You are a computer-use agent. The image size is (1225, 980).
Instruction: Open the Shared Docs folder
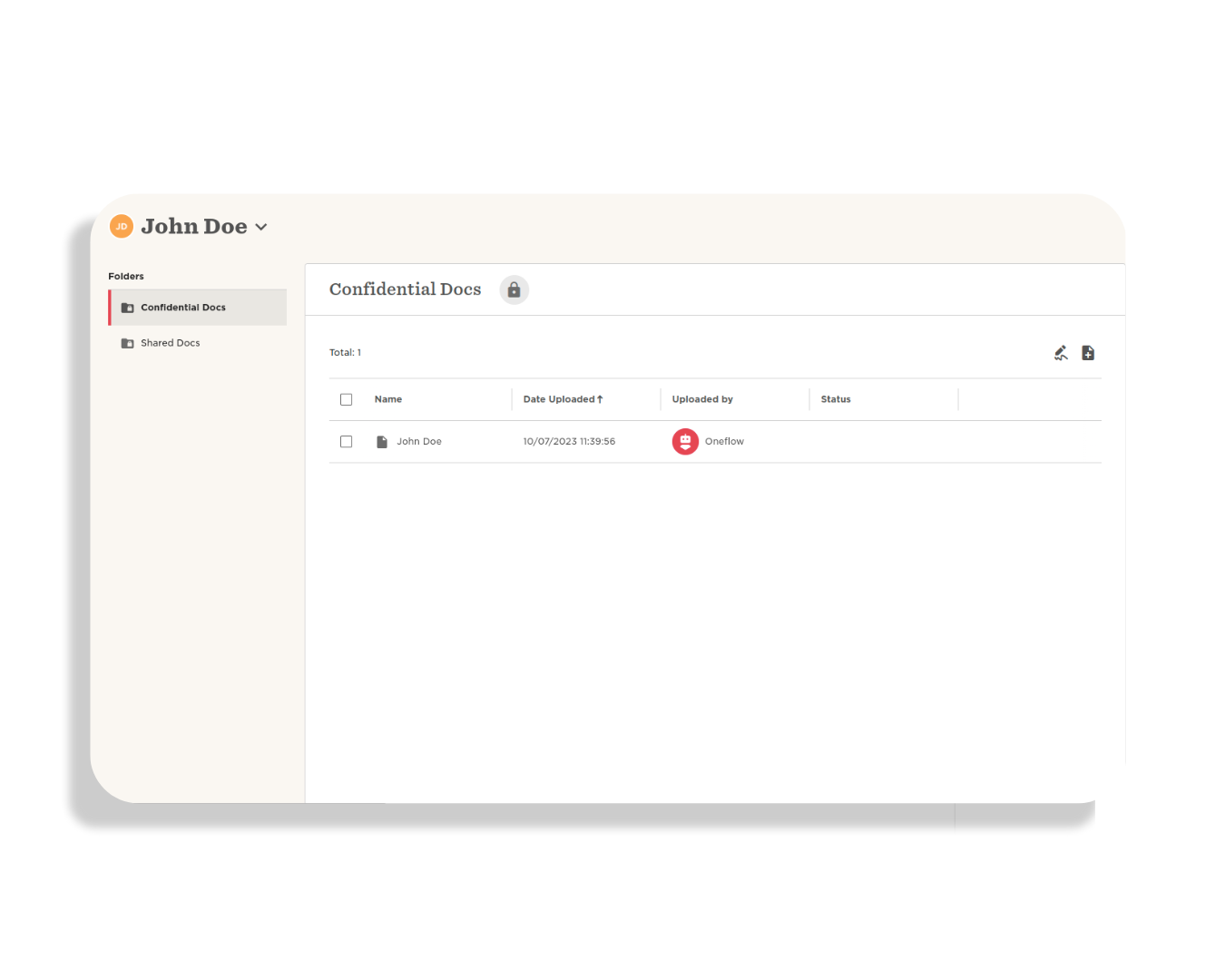tap(198, 343)
